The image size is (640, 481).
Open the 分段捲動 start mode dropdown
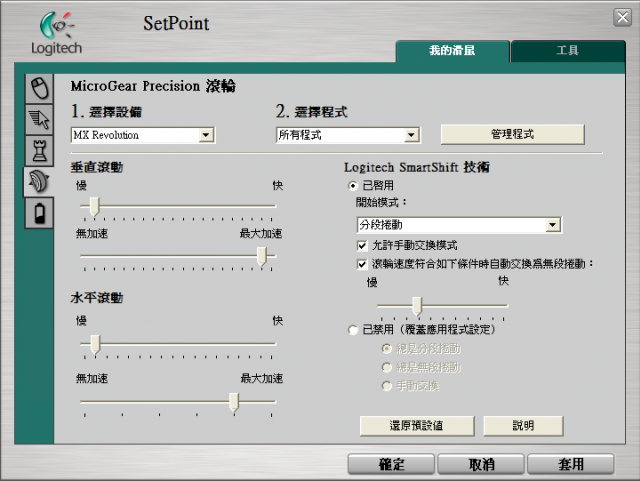459,225
